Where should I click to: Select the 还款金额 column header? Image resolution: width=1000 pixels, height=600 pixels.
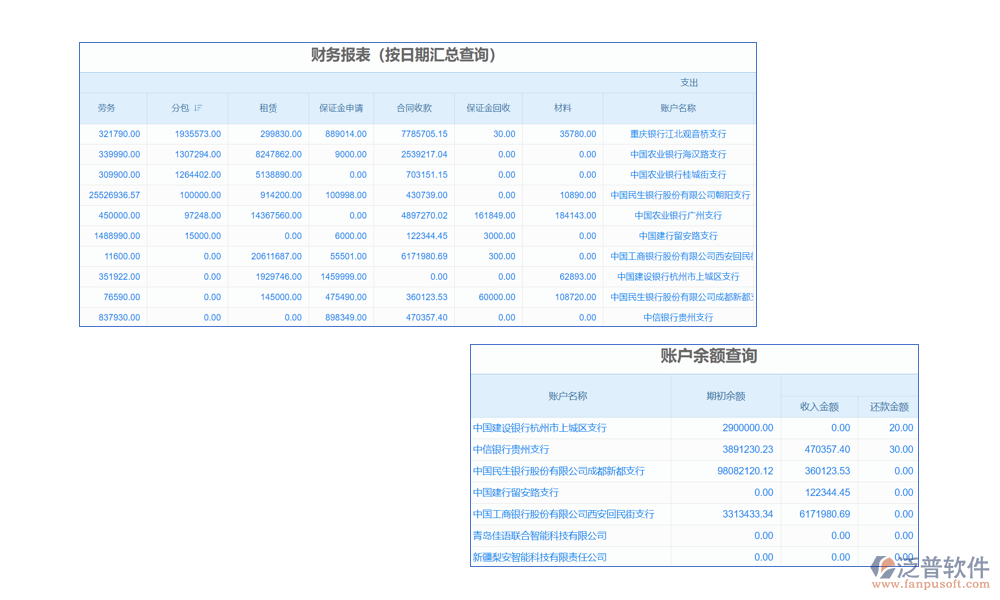tap(889, 407)
